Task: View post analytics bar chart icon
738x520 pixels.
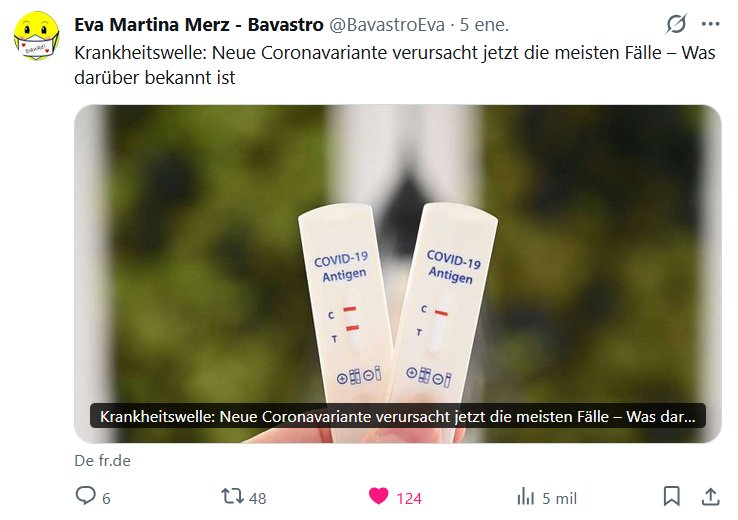Action: click(x=525, y=496)
